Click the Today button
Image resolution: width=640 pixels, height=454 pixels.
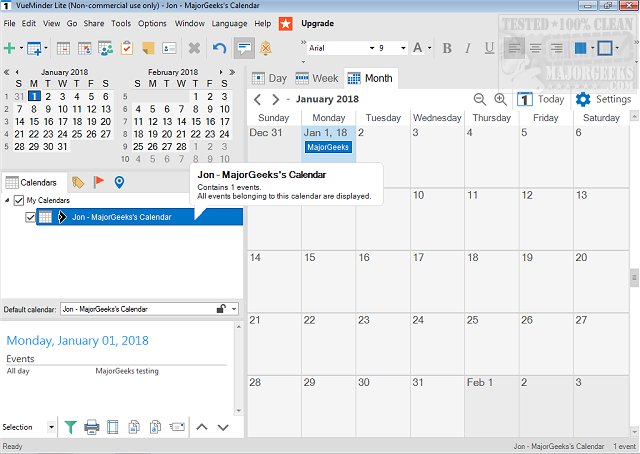point(541,99)
